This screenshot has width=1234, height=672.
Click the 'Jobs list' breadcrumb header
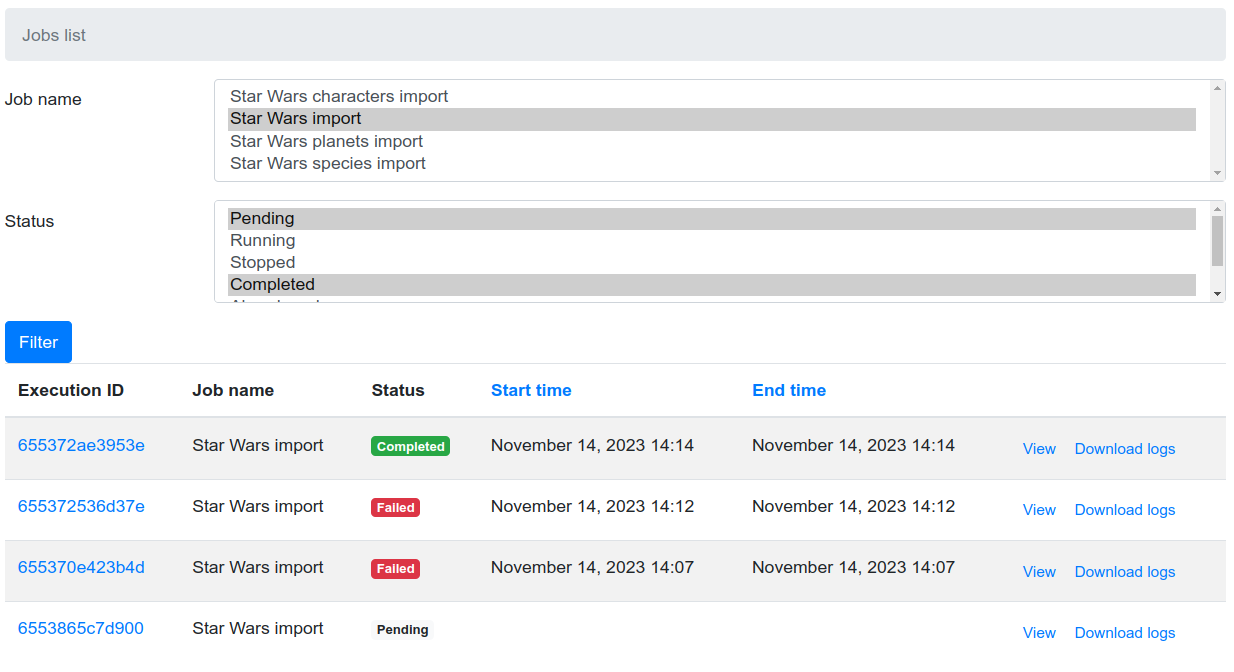pyautogui.click(x=54, y=36)
